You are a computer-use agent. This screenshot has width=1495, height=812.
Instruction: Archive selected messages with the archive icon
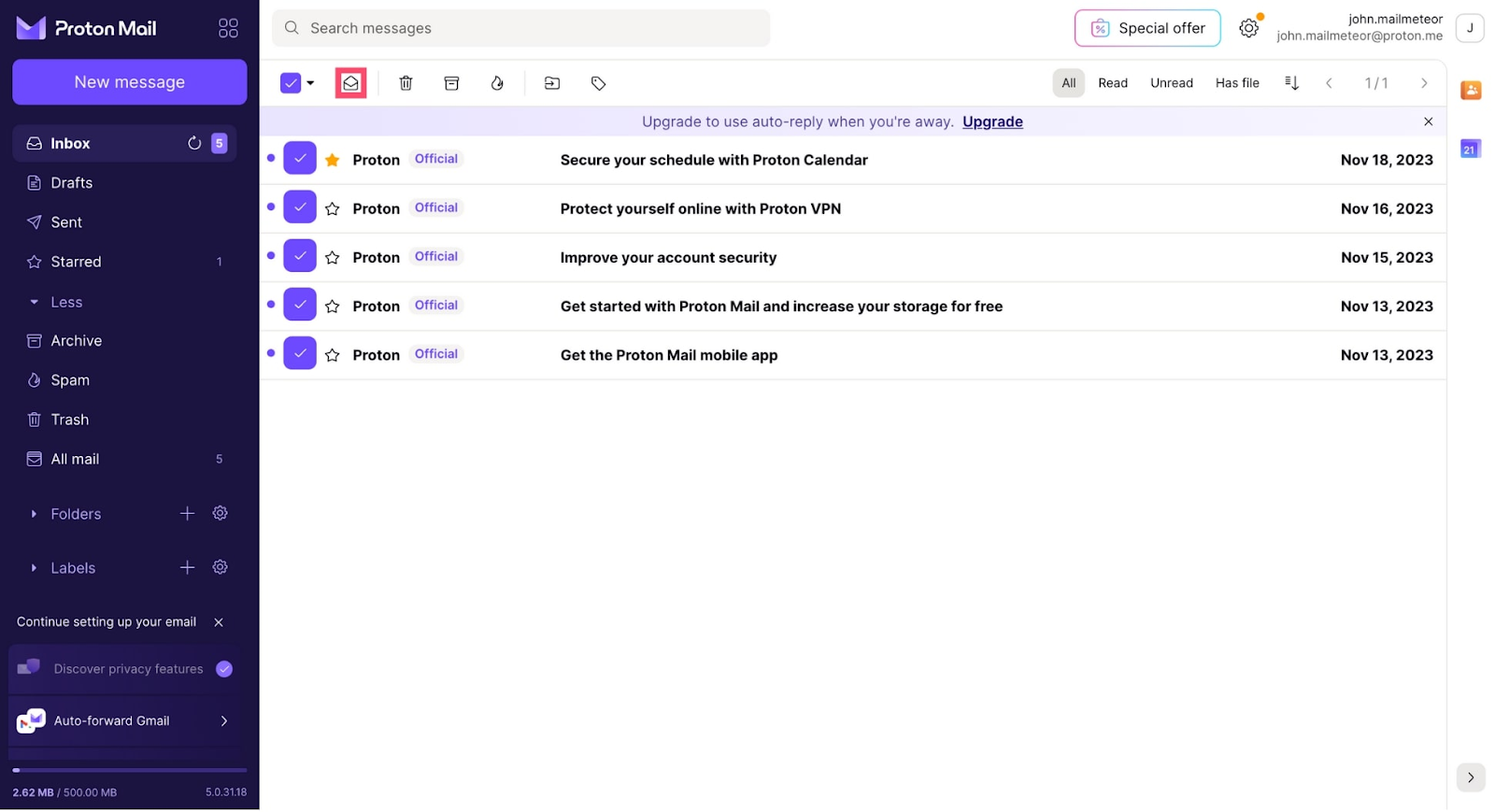coord(451,83)
